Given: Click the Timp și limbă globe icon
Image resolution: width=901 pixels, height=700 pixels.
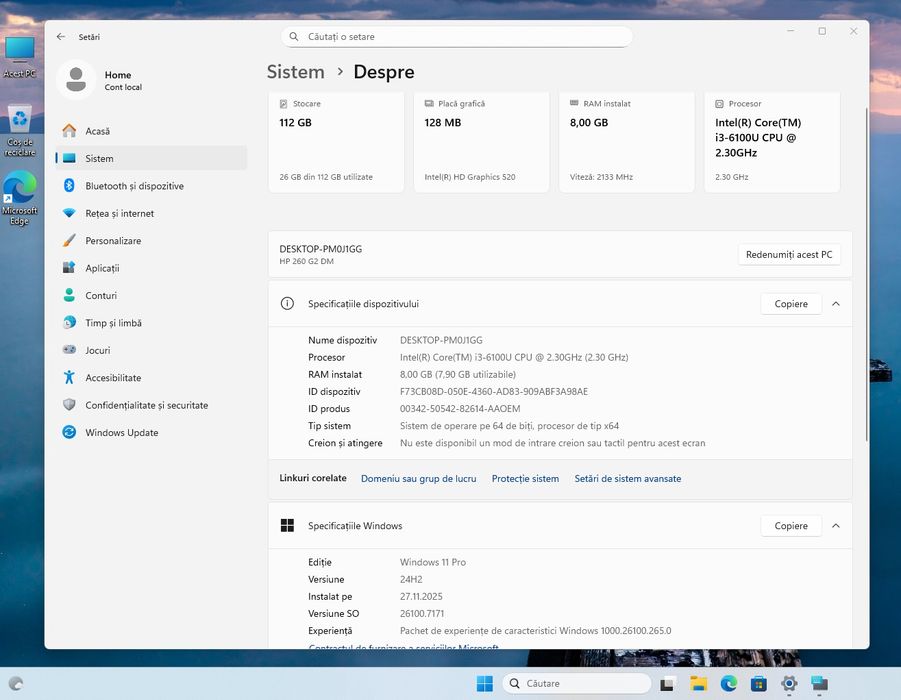Looking at the screenshot, I should (x=69, y=322).
